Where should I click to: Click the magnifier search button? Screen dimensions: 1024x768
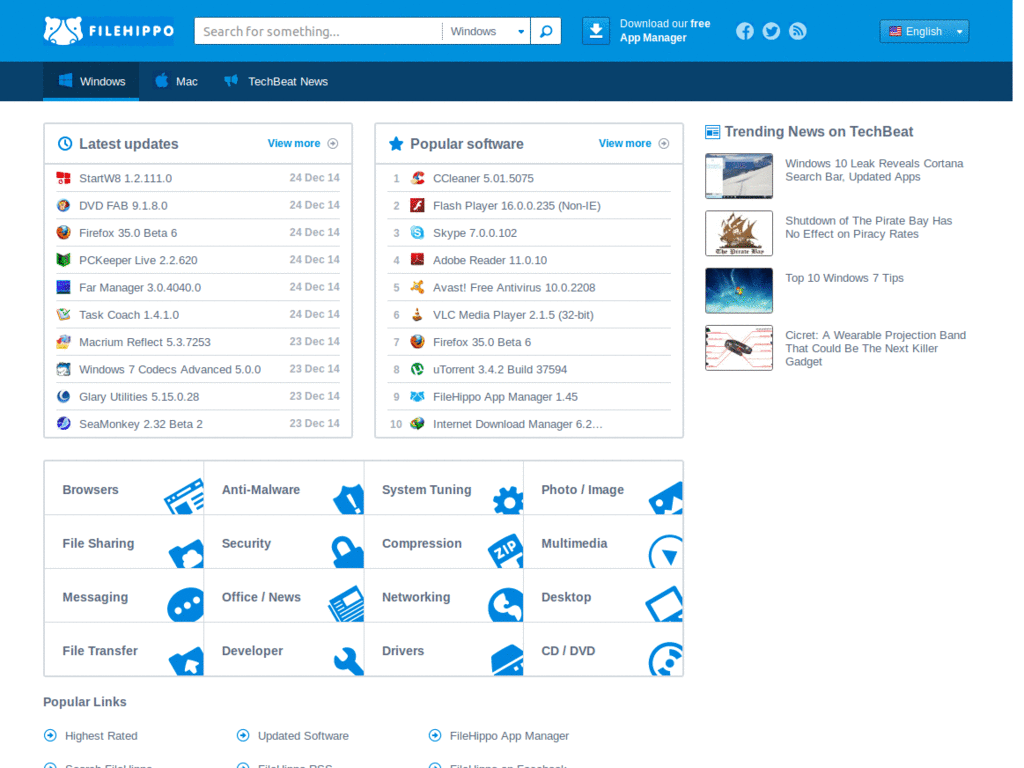[546, 31]
